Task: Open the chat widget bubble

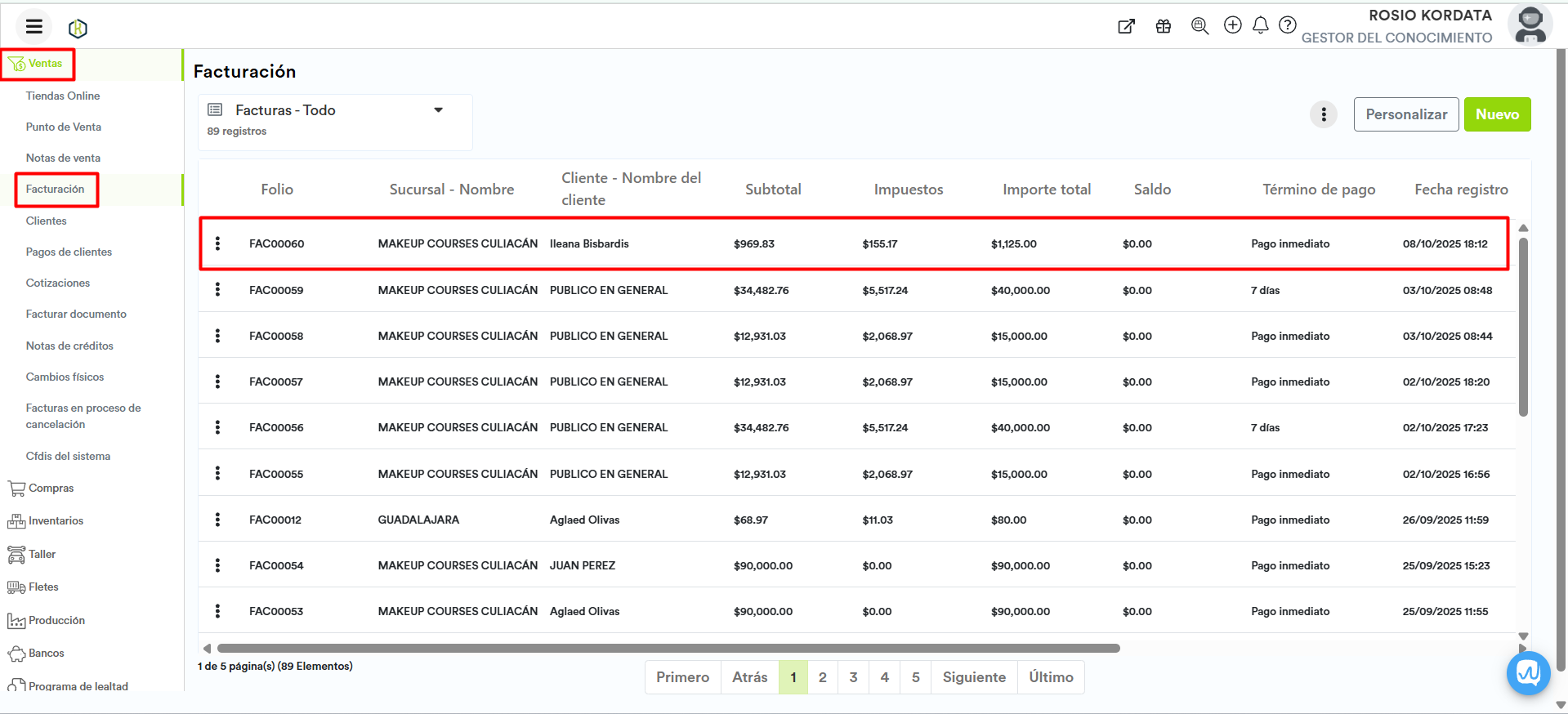Action: pos(1527,673)
